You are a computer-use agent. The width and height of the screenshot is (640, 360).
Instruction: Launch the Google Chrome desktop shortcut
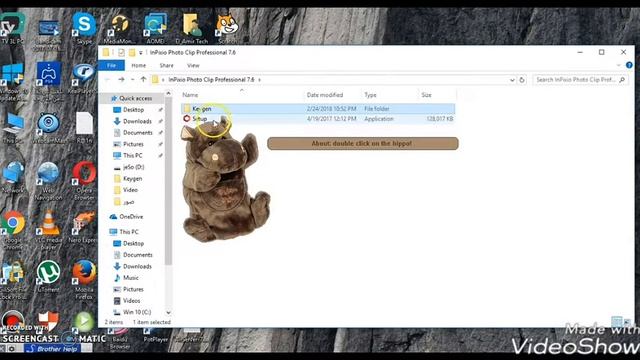pos(13,229)
